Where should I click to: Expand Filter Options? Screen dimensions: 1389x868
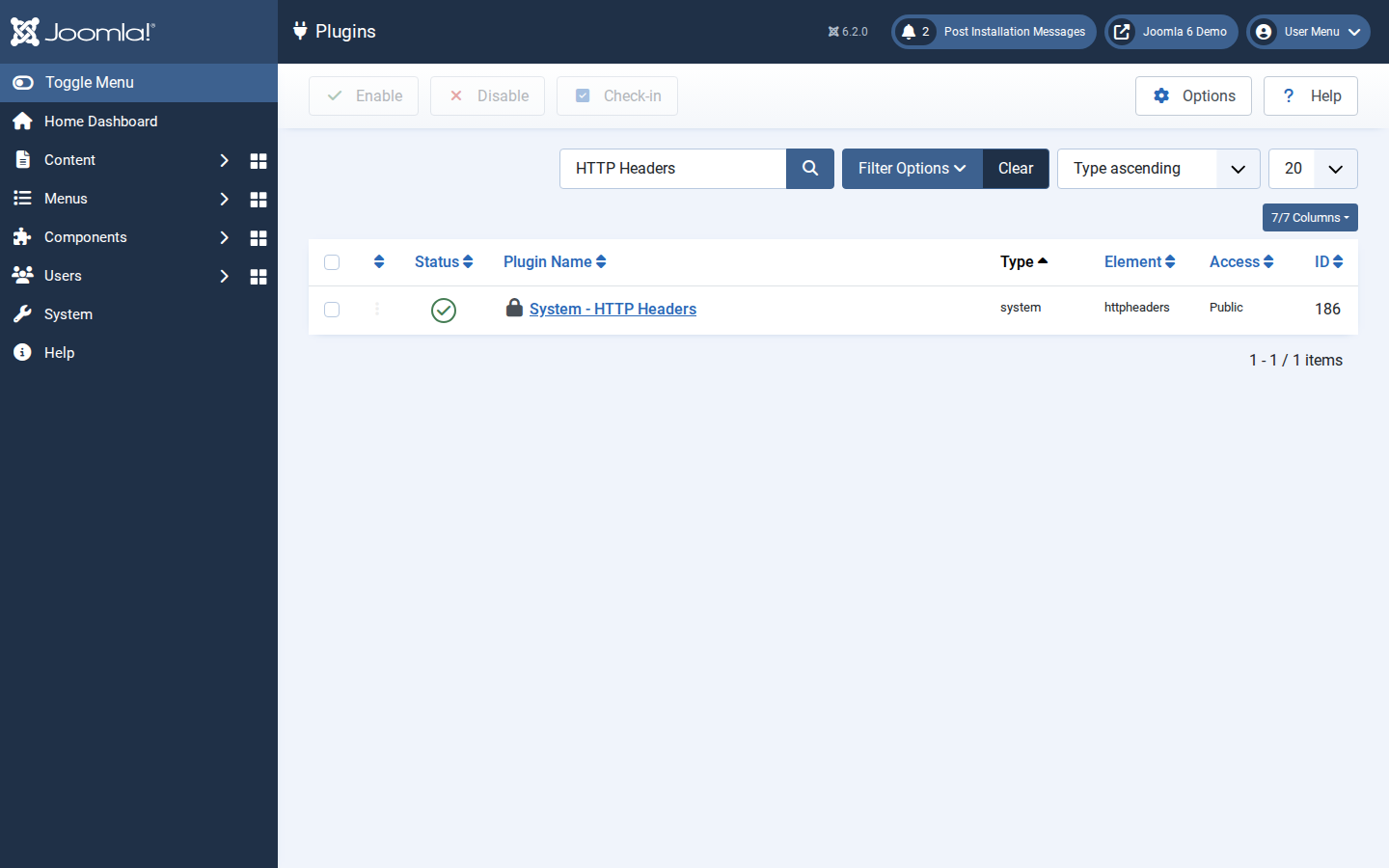click(x=912, y=169)
